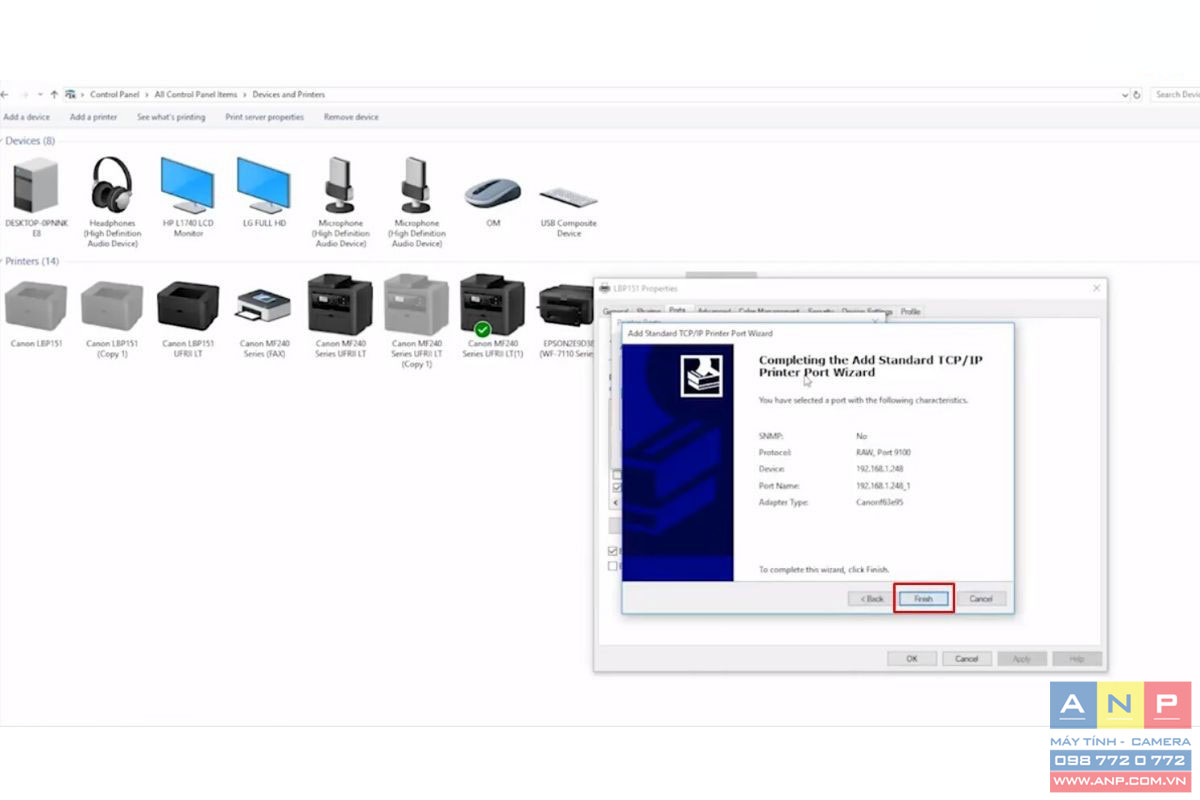Click Cancel in the TCP/IP Port Wizard
The height and width of the screenshot is (800, 1200).
[981, 598]
